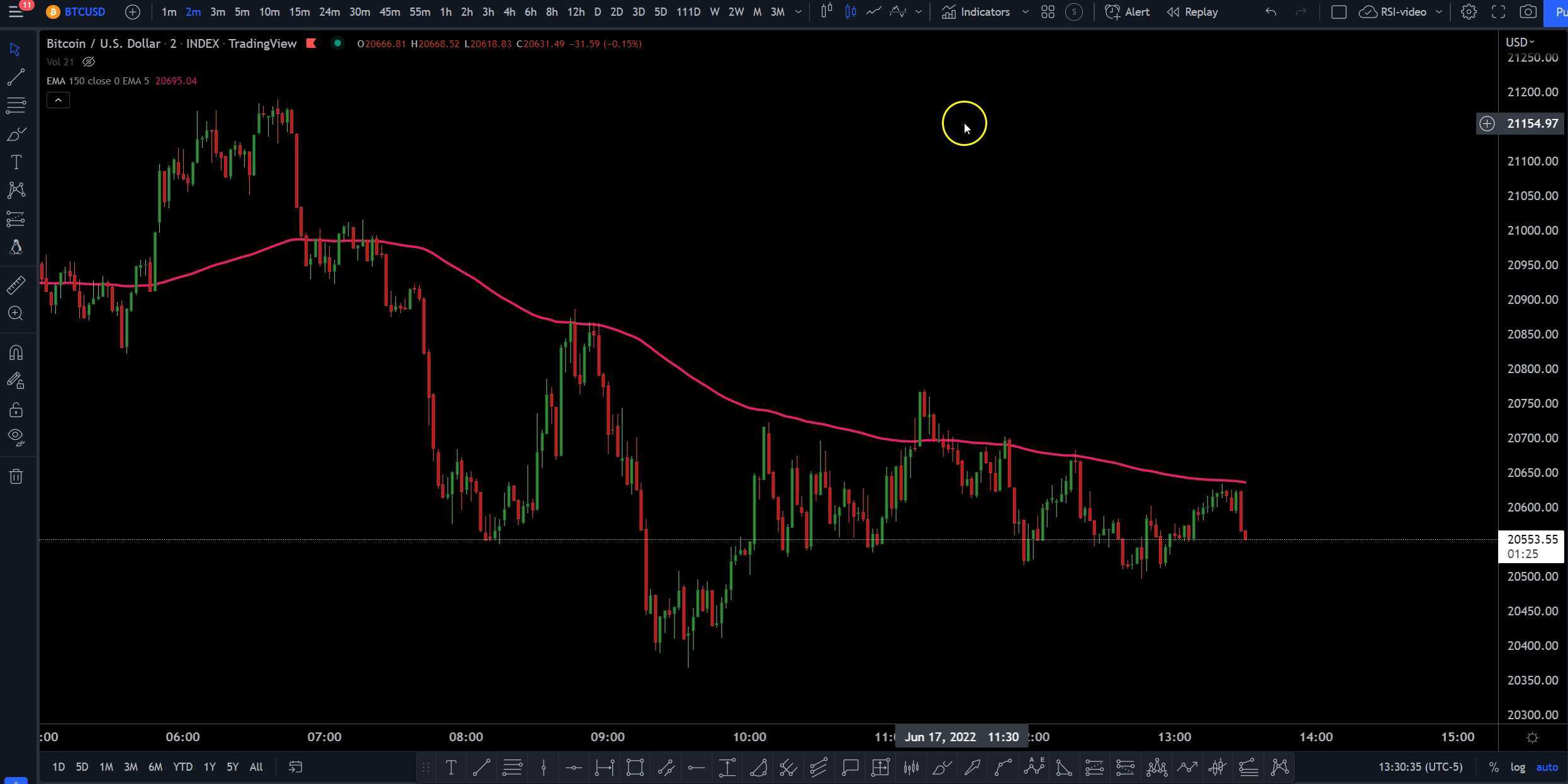The width and height of the screenshot is (1568, 784).
Task: Select the 1Y range tab at bottom
Action: tap(209, 767)
